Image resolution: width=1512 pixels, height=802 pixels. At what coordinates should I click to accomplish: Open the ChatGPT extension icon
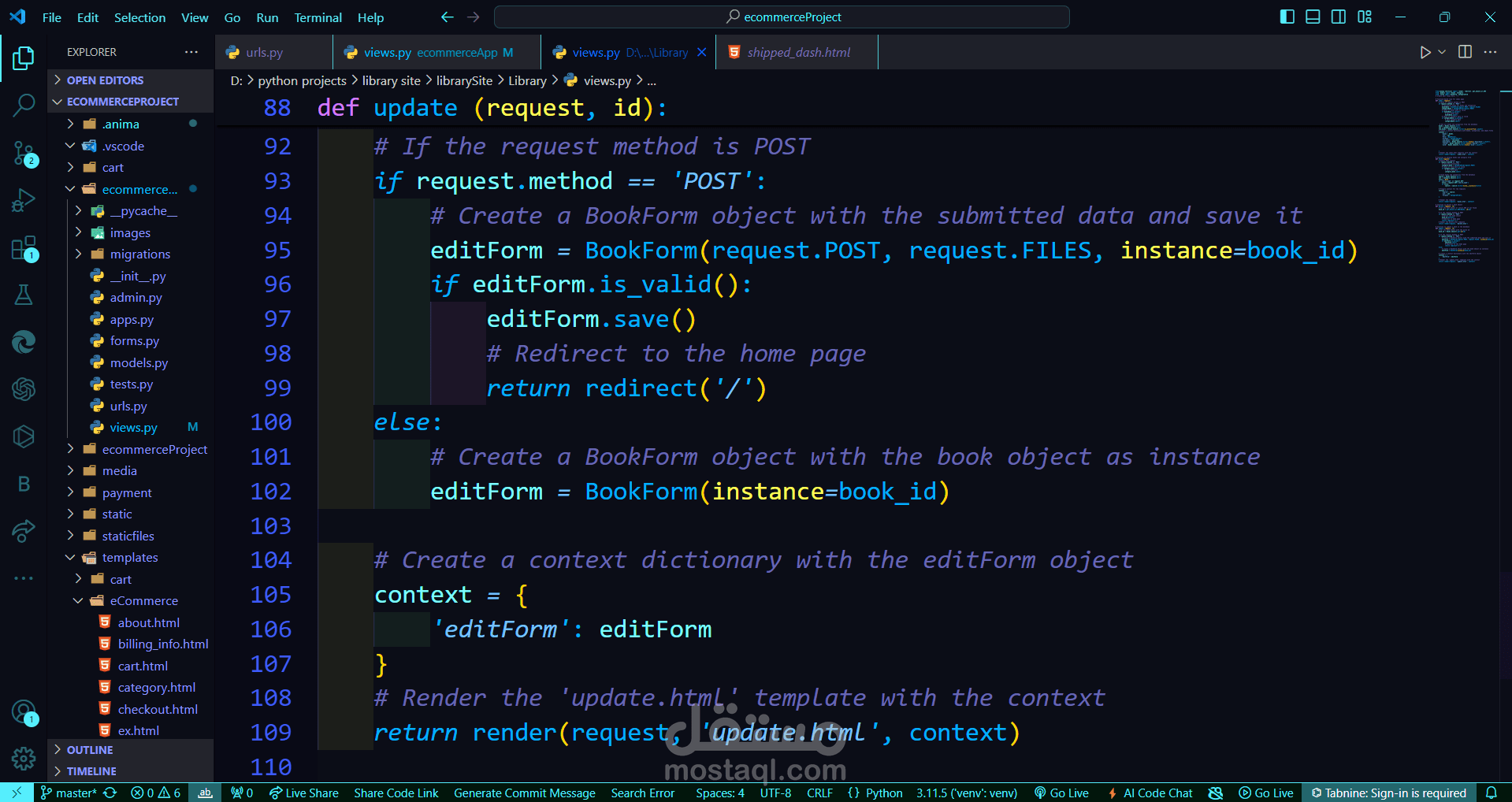[x=24, y=388]
